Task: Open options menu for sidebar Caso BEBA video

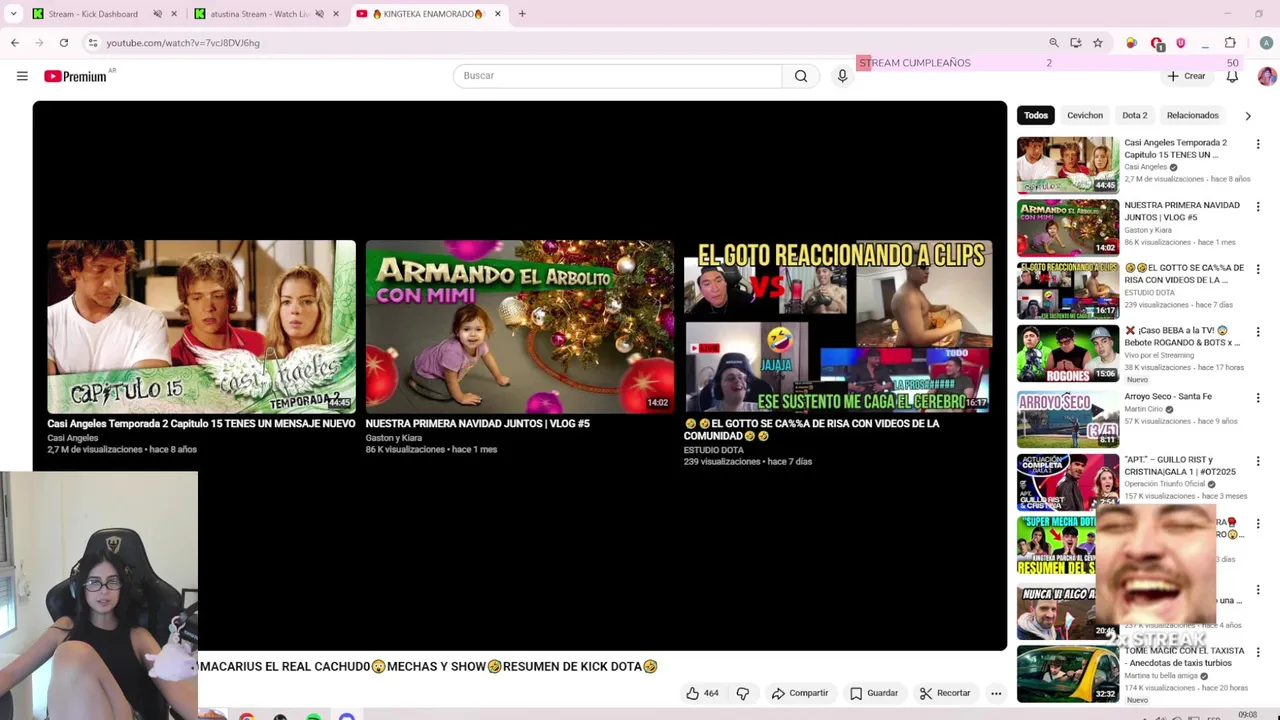Action: (x=1258, y=332)
